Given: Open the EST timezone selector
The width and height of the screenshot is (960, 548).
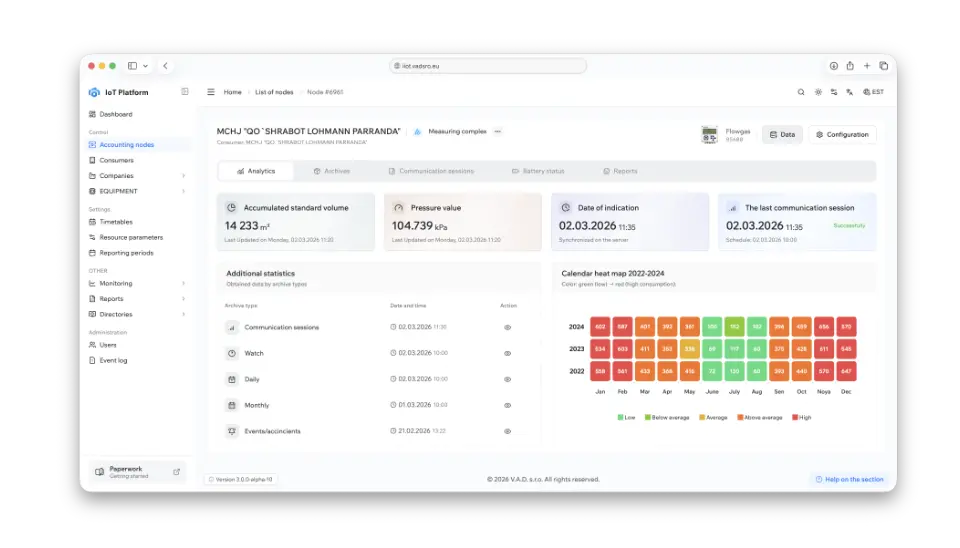Looking at the screenshot, I should coord(874,92).
